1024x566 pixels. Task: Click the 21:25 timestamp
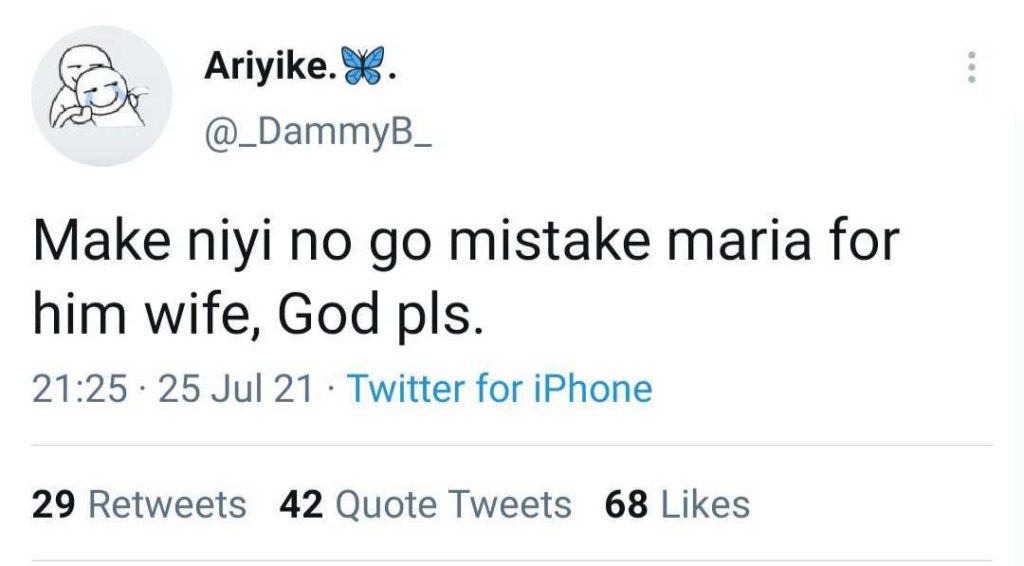(x=80, y=389)
